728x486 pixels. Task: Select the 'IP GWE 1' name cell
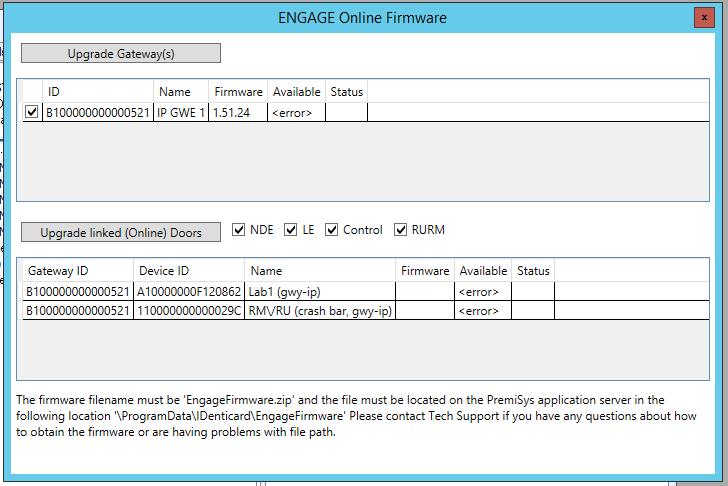tap(181, 112)
